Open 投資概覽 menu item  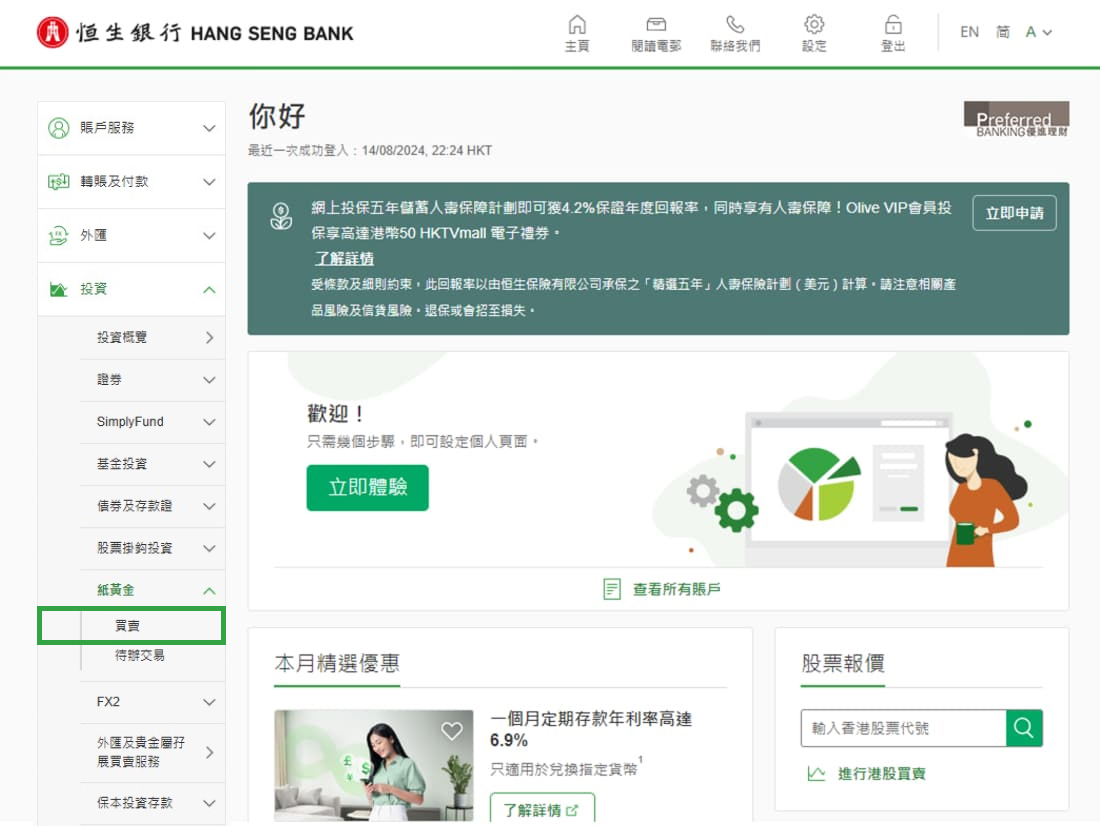(152, 338)
